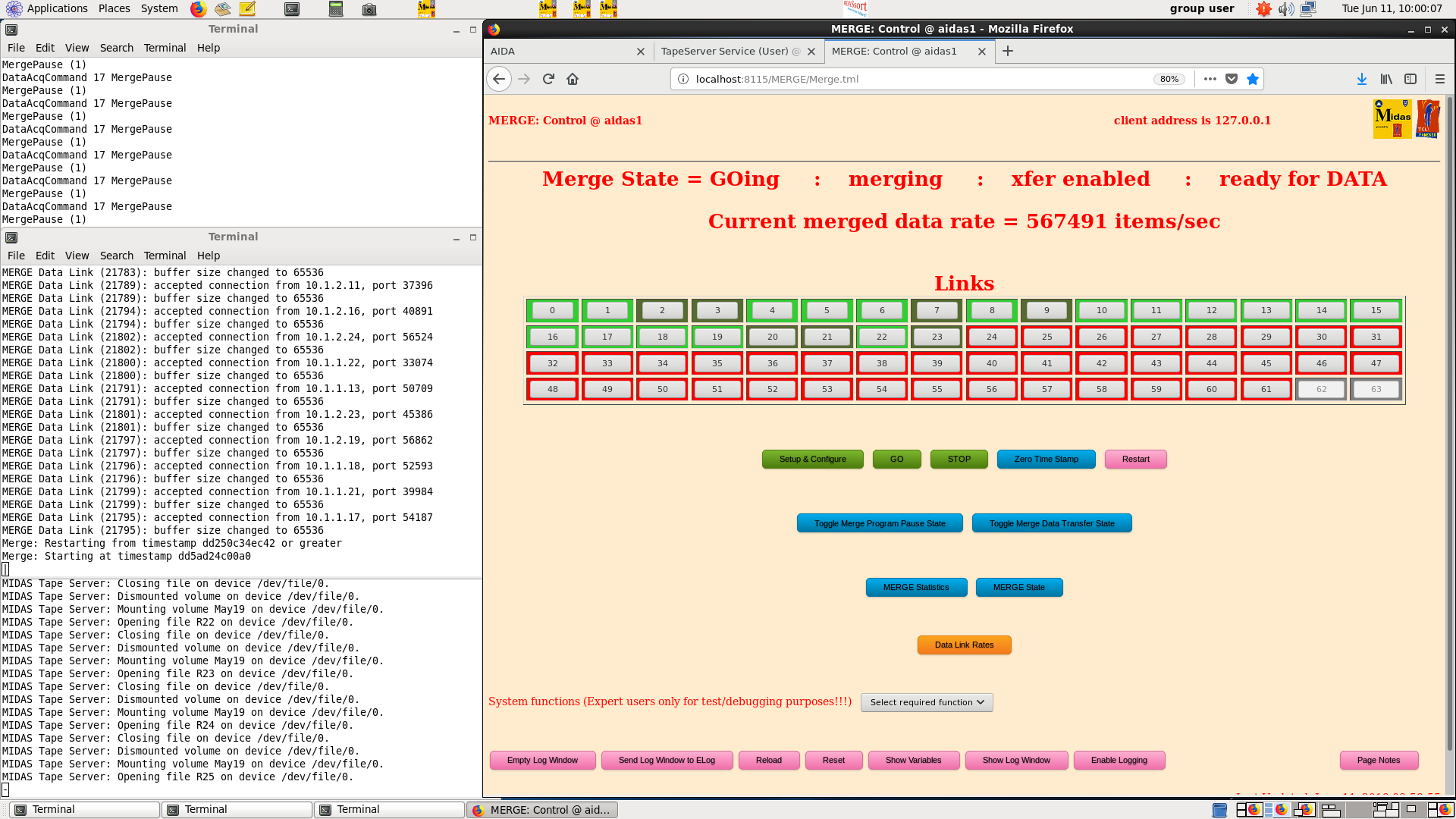The height and width of the screenshot is (819, 1456).
Task: Click the bookmark star icon
Action: click(1253, 79)
